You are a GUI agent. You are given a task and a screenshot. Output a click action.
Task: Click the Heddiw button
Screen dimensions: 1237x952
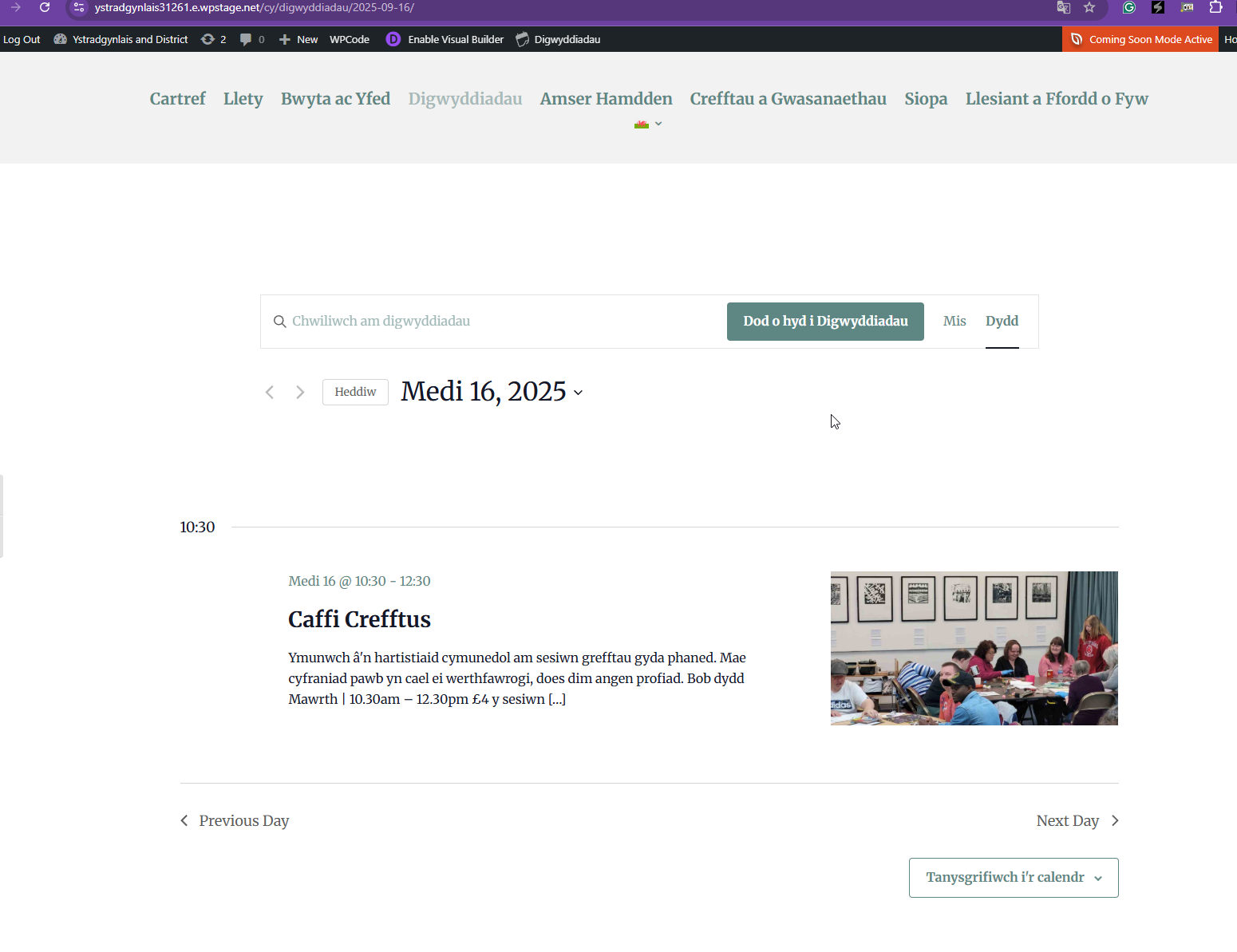pos(355,392)
